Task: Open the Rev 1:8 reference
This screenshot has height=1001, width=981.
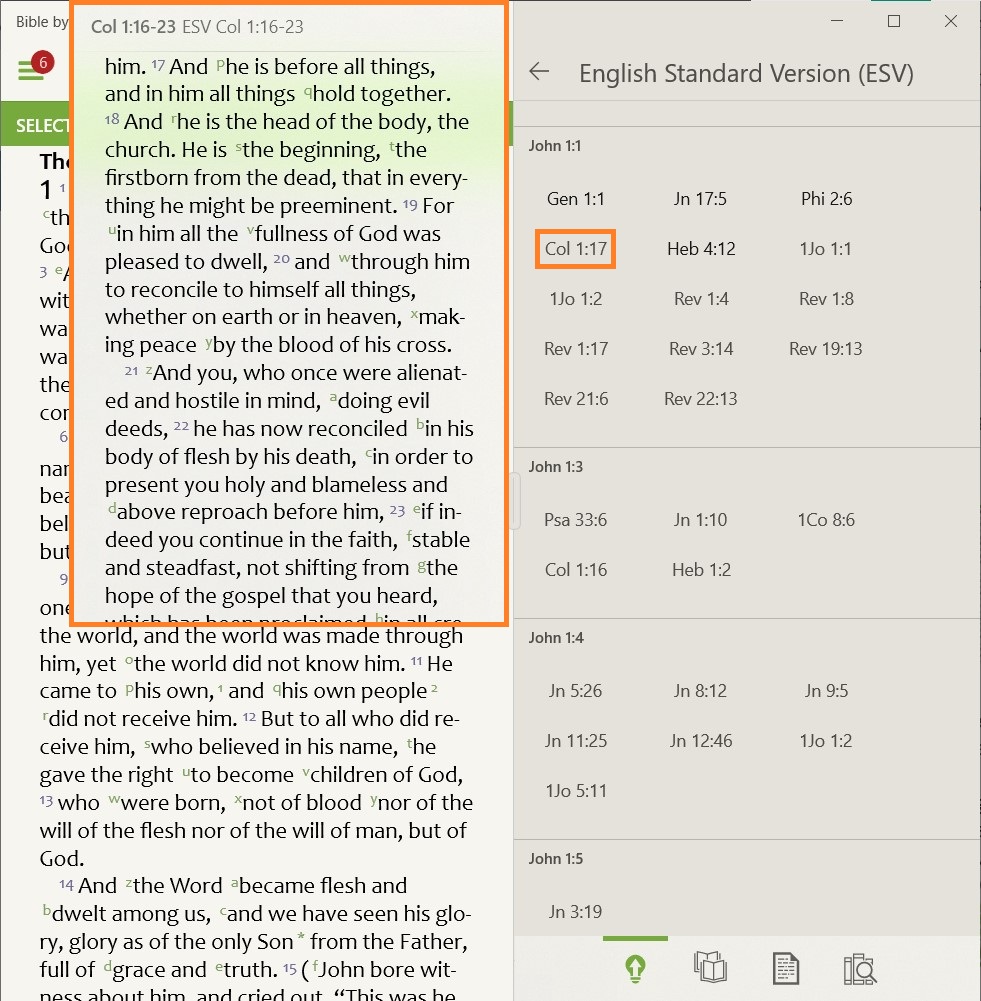Action: click(x=827, y=299)
